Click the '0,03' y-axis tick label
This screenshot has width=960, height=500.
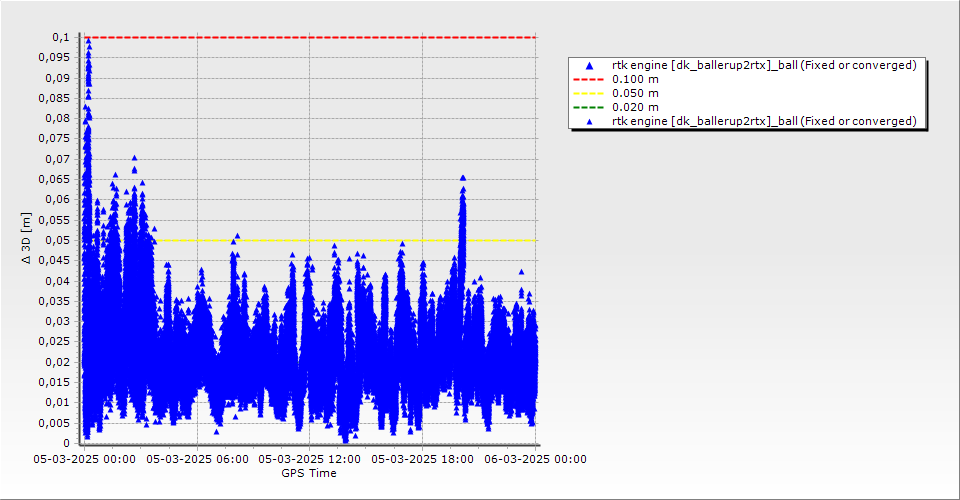point(58,321)
